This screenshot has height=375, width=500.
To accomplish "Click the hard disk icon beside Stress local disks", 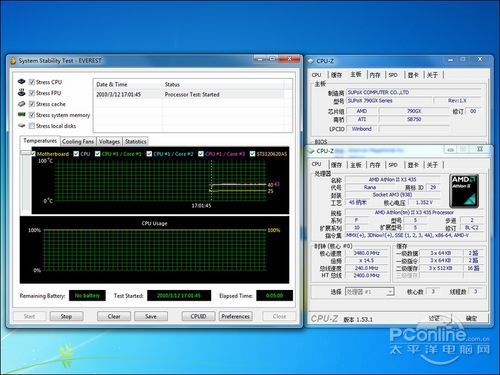I will (x=22, y=126).
